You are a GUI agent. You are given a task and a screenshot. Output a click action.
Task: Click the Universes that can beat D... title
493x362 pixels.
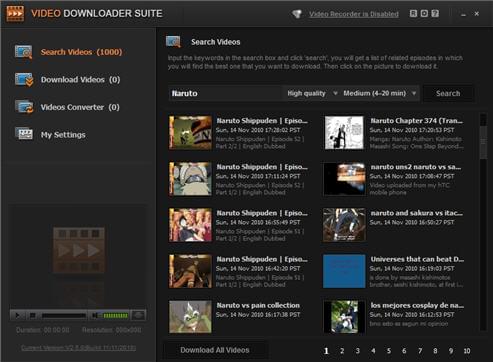pos(417,259)
